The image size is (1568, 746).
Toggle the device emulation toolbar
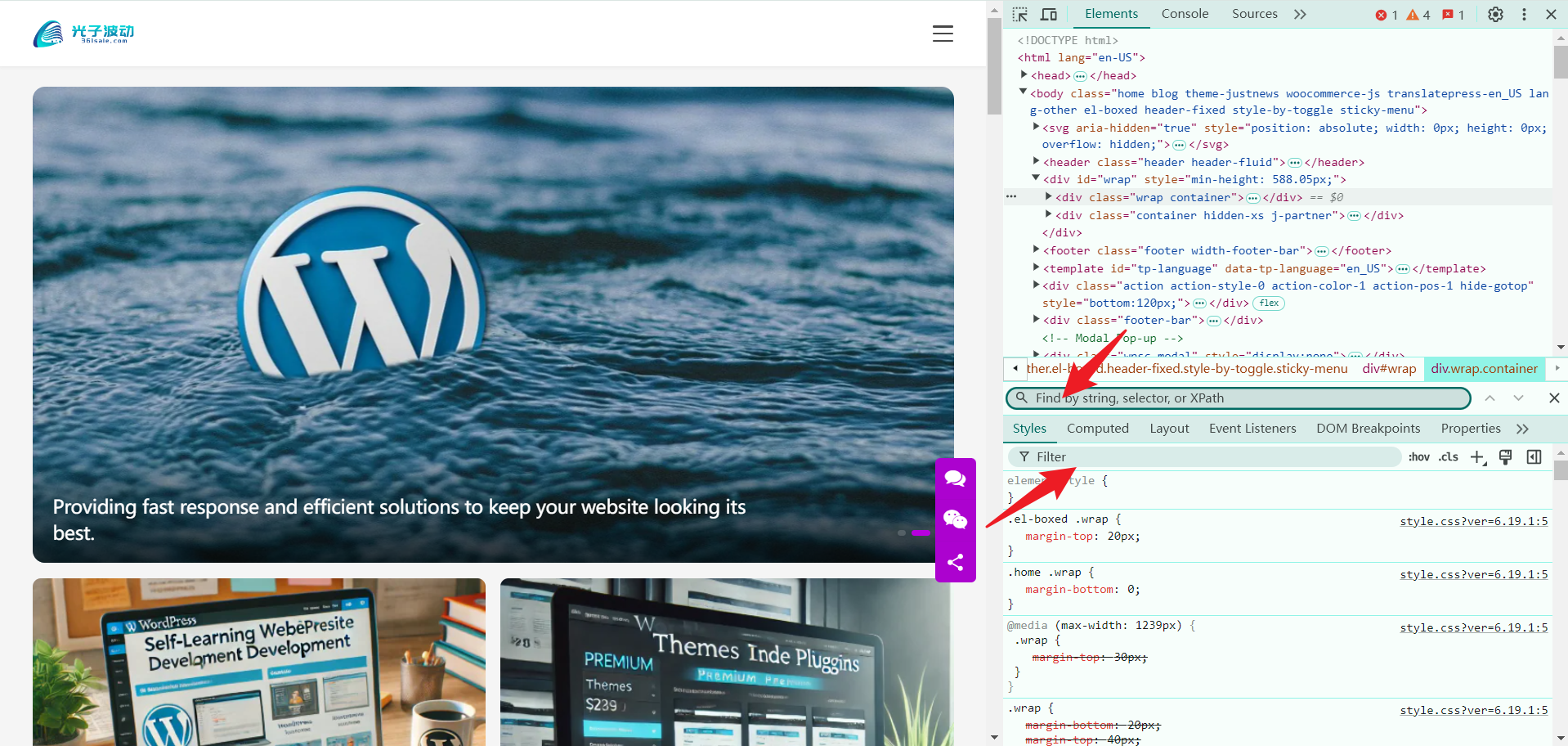1048,14
